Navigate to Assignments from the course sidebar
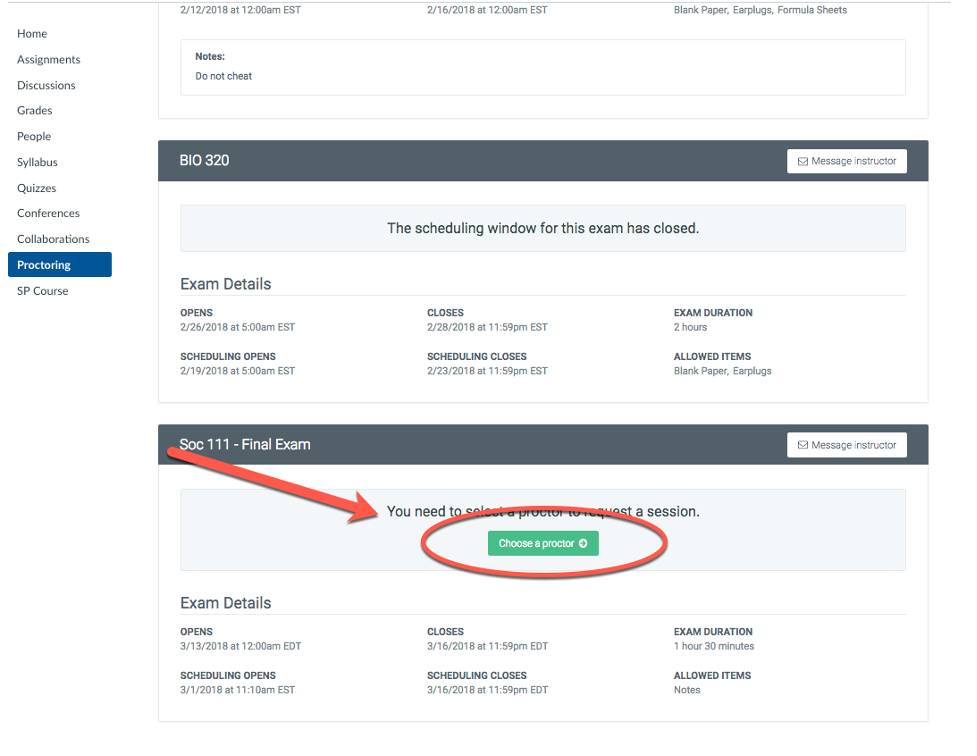Screen dimensions: 977x756 coord(48,59)
